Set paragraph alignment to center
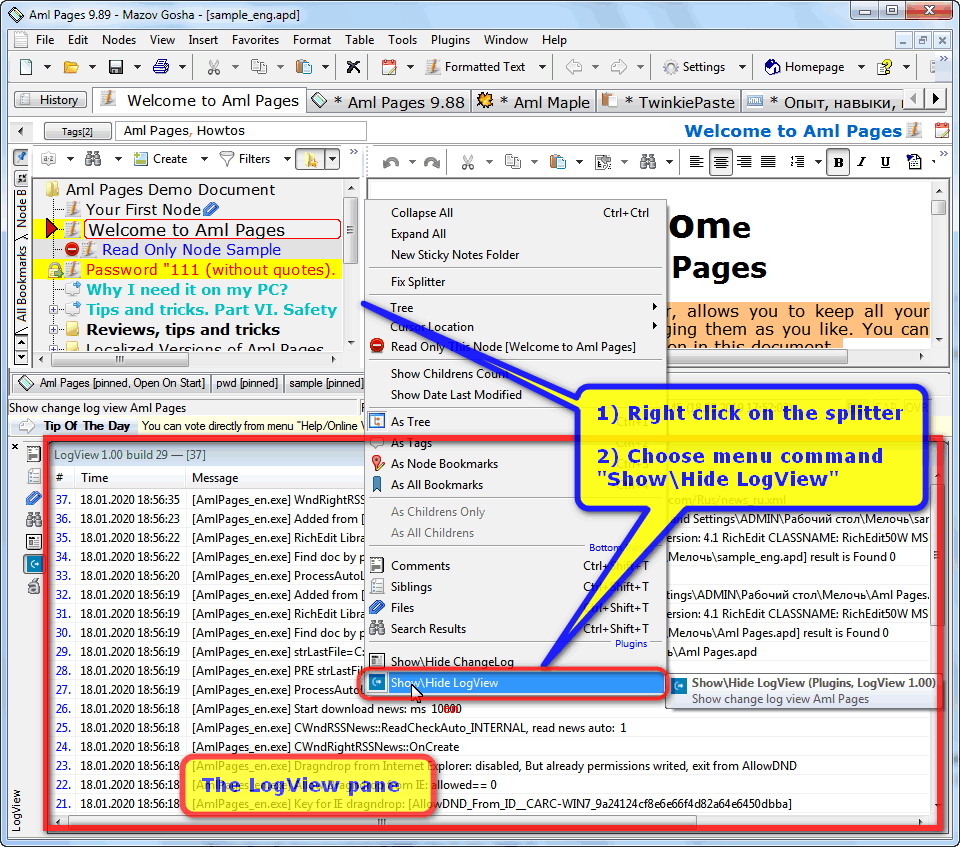This screenshot has width=960, height=847. click(x=721, y=162)
